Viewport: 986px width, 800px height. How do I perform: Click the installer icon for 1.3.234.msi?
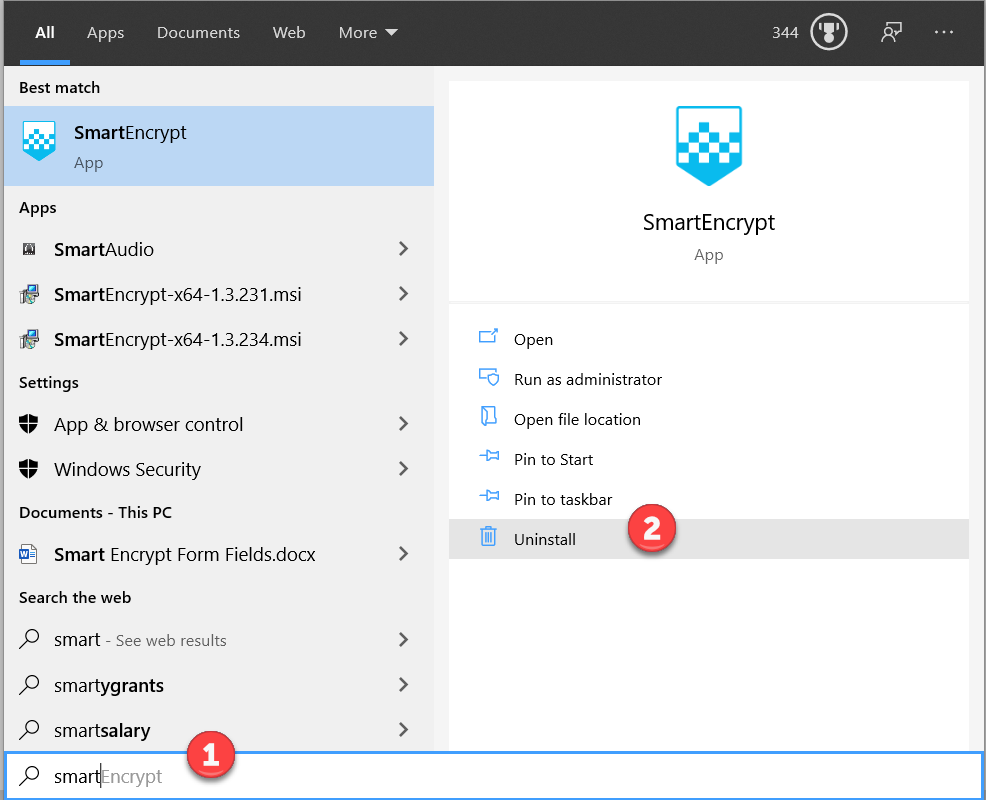pyautogui.click(x=29, y=340)
